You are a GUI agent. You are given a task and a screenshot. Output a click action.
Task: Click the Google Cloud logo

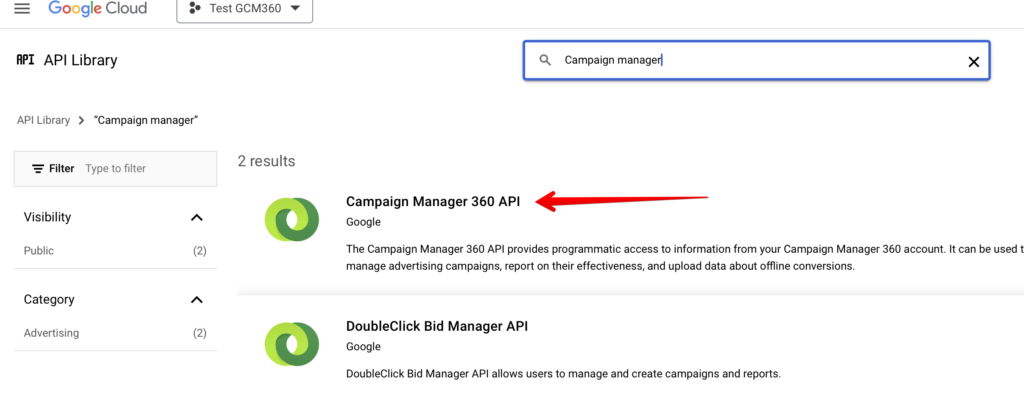click(x=98, y=9)
